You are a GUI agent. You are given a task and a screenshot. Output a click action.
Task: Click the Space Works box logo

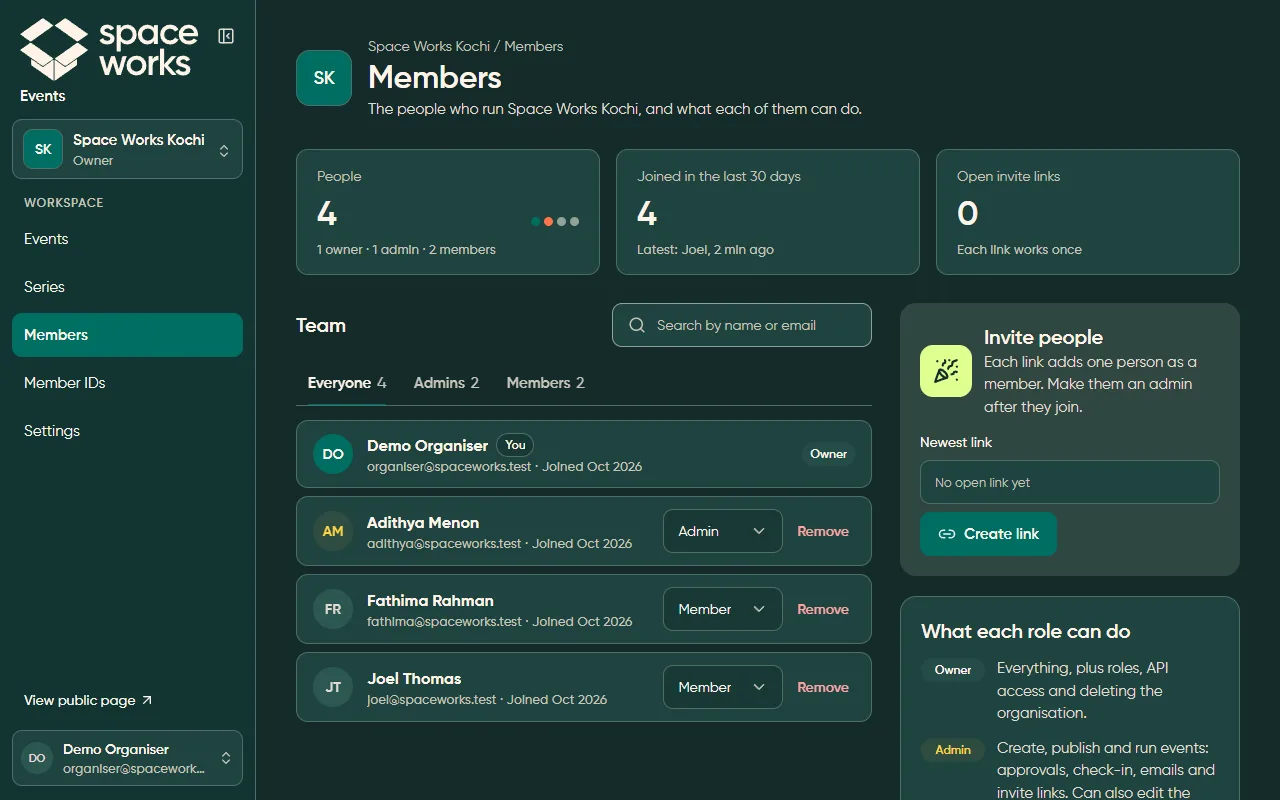click(x=55, y=48)
